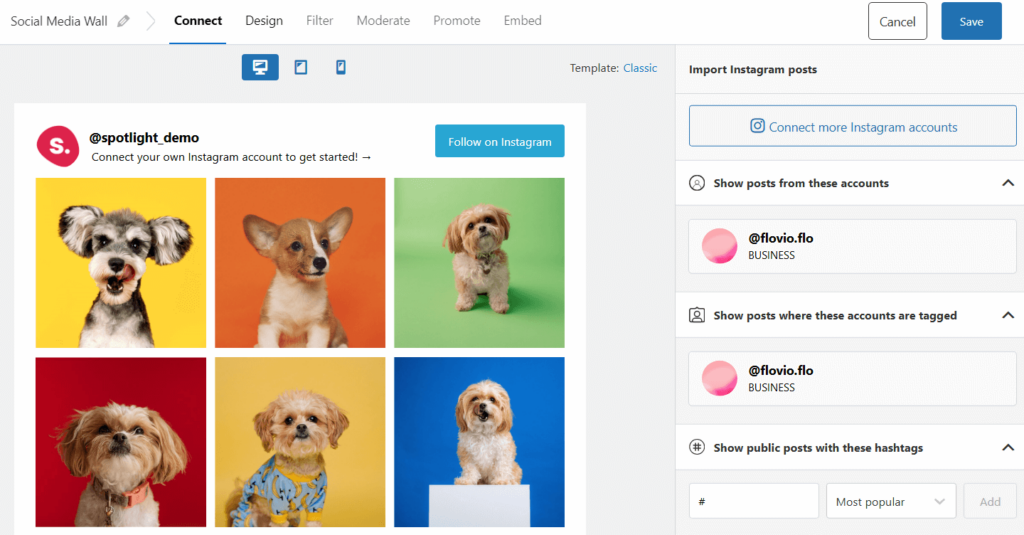Click flovio.flo avatar under tagged accounts
The height and width of the screenshot is (535, 1024).
click(x=719, y=378)
